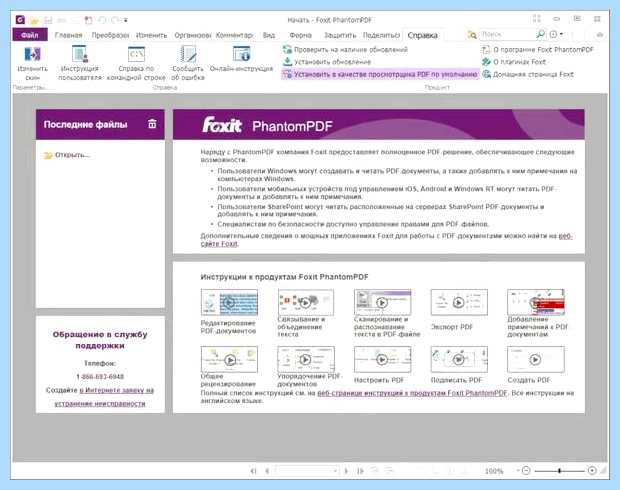Click Install Update (Установить обновление)
This screenshot has width=620, height=490.
(x=327, y=62)
